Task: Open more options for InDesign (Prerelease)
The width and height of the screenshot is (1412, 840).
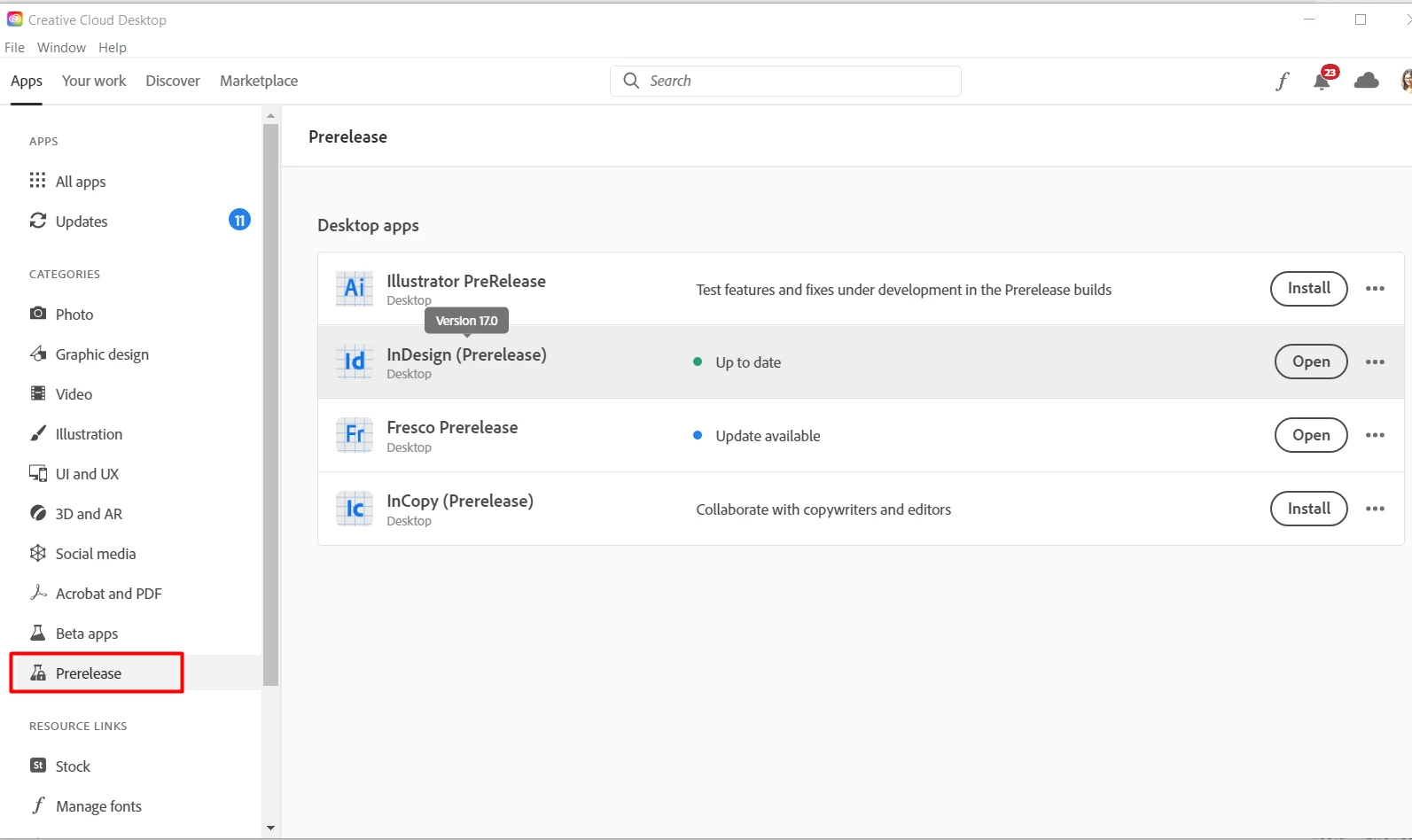Action: click(1375, 362)
